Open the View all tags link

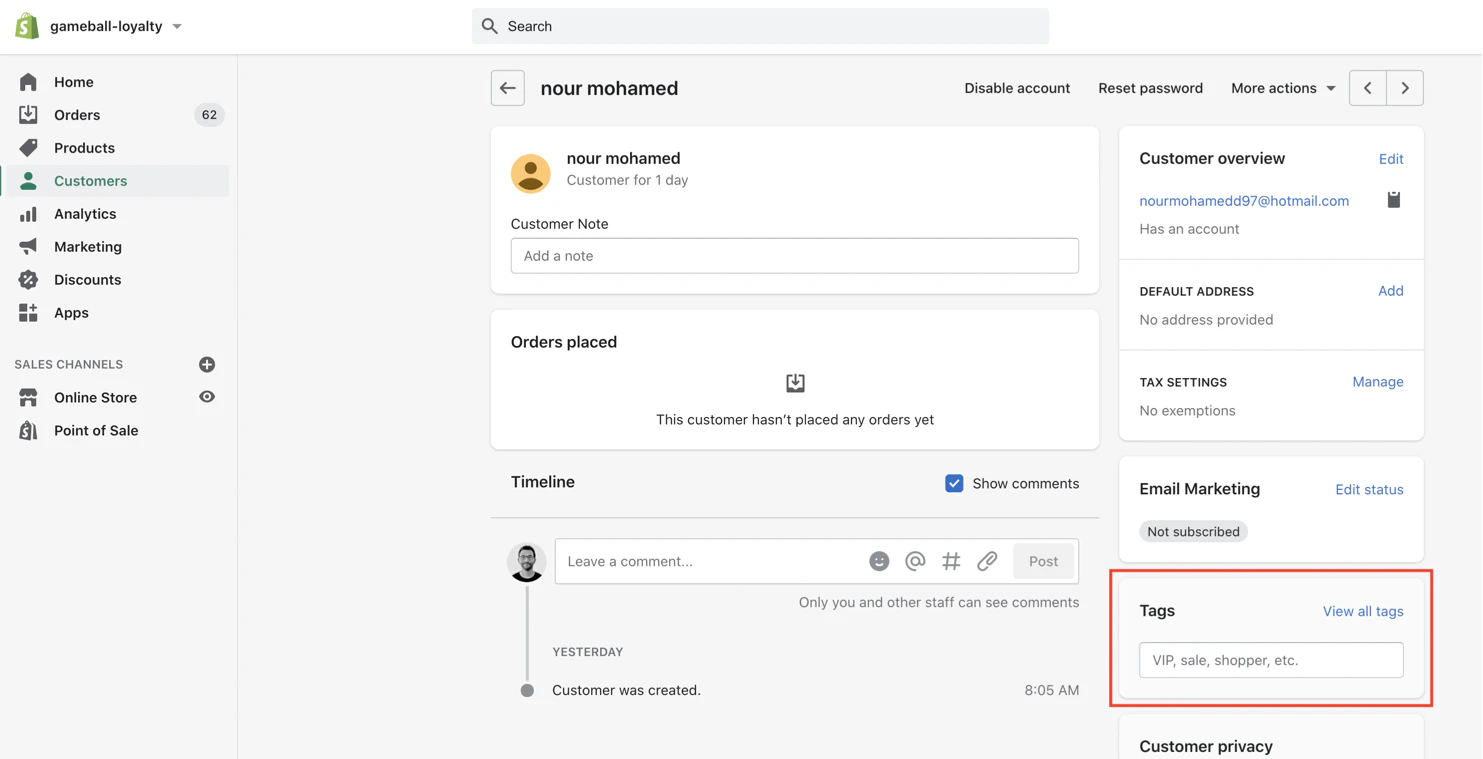[x=1363, y=611]
